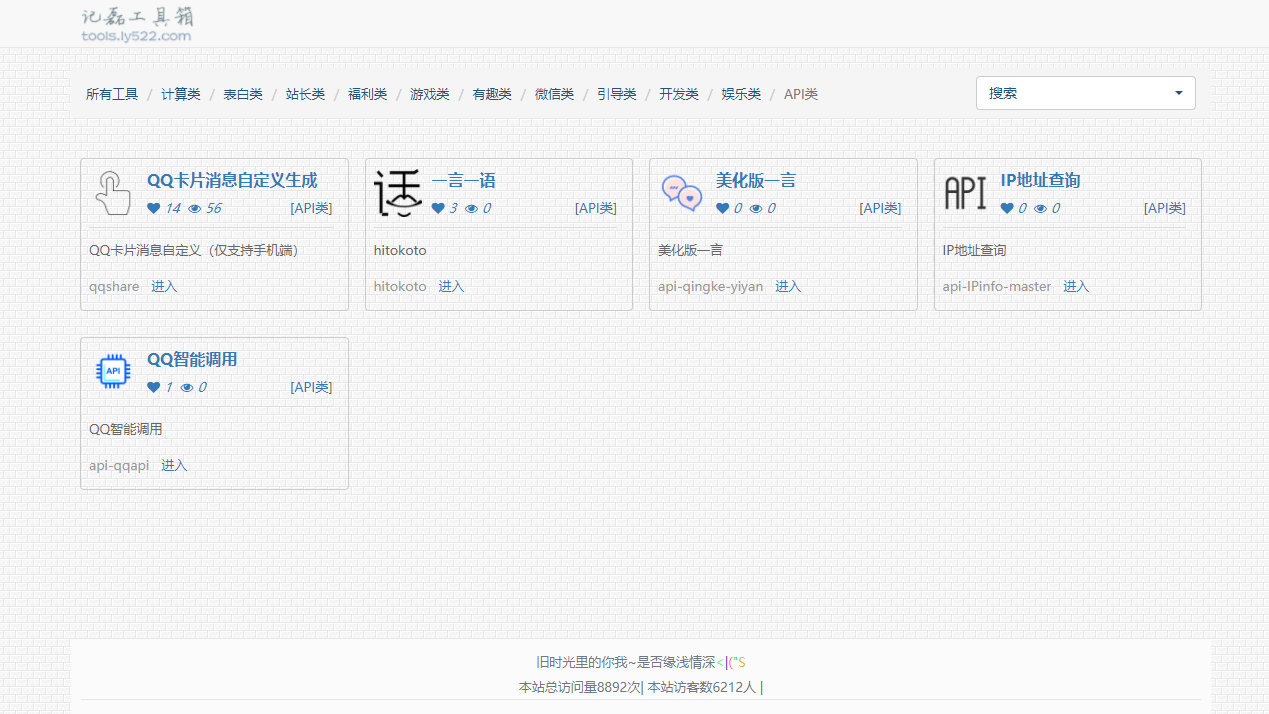This screenshot has width=1269, height=714.
Task: Click the chat bubbles icon on 美化版一言 card
Action: point(681,192)
